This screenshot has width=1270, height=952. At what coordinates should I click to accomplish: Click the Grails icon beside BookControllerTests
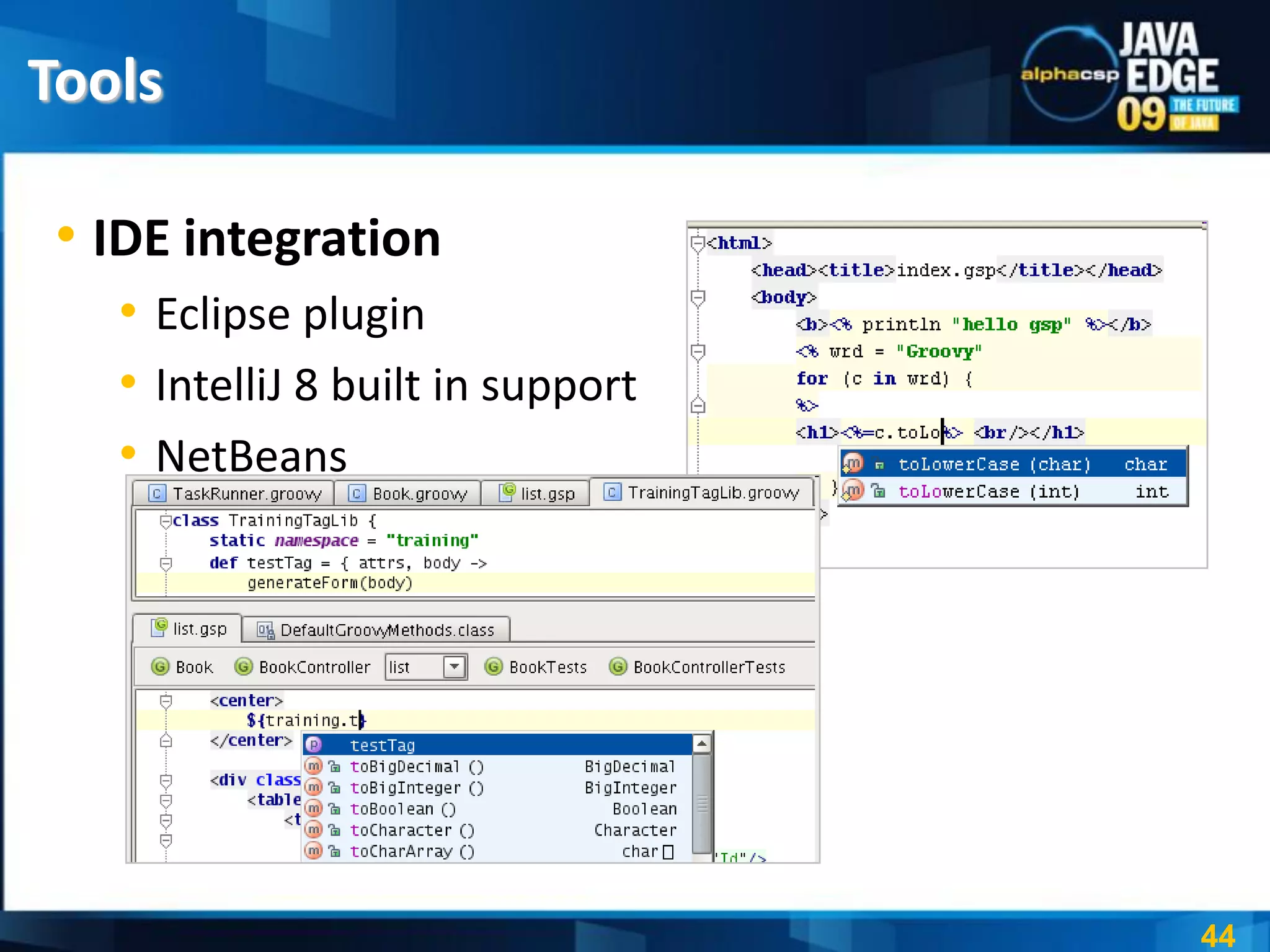click(x=618, y=666)
